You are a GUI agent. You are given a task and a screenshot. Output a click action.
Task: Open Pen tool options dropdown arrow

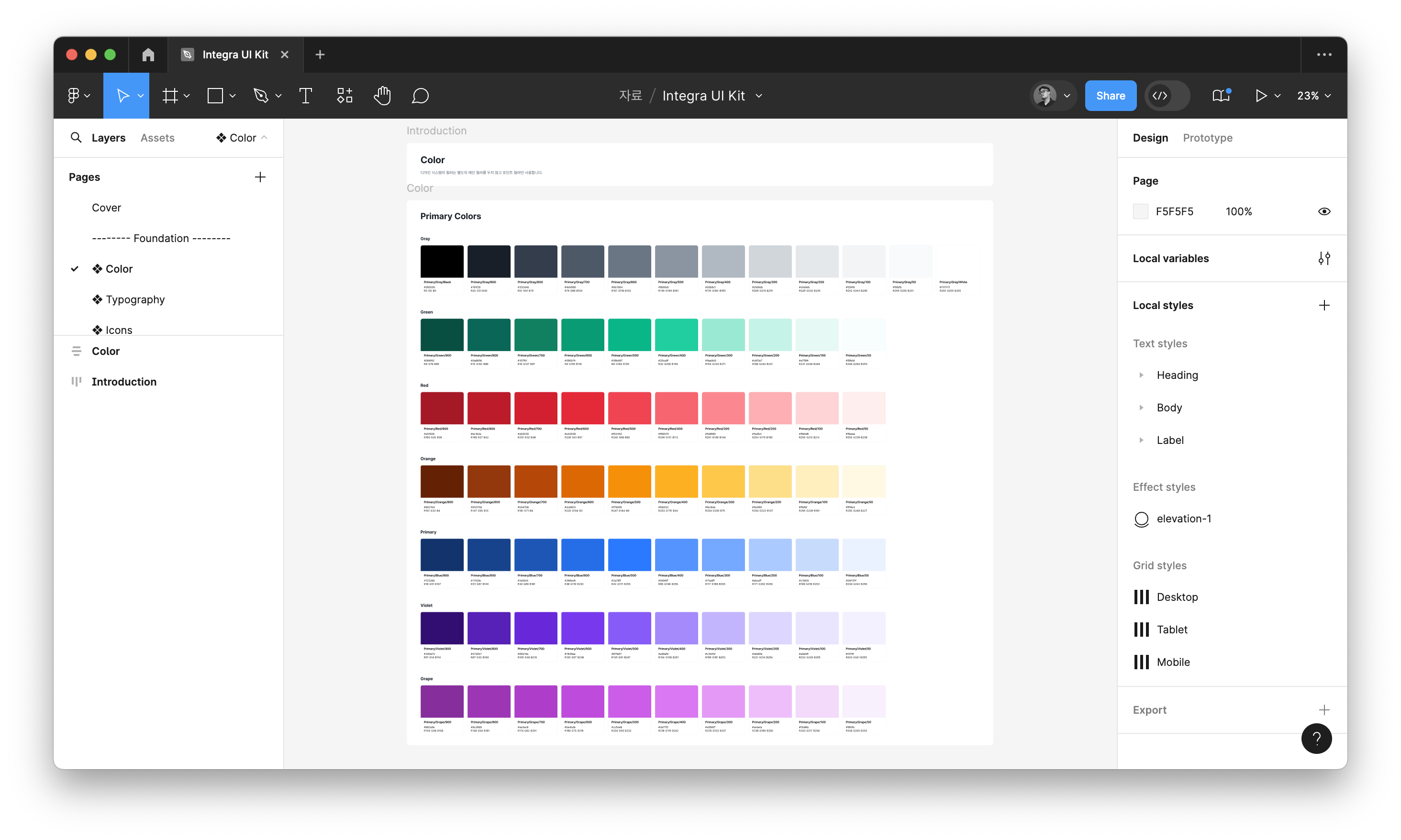pos(278,96)
